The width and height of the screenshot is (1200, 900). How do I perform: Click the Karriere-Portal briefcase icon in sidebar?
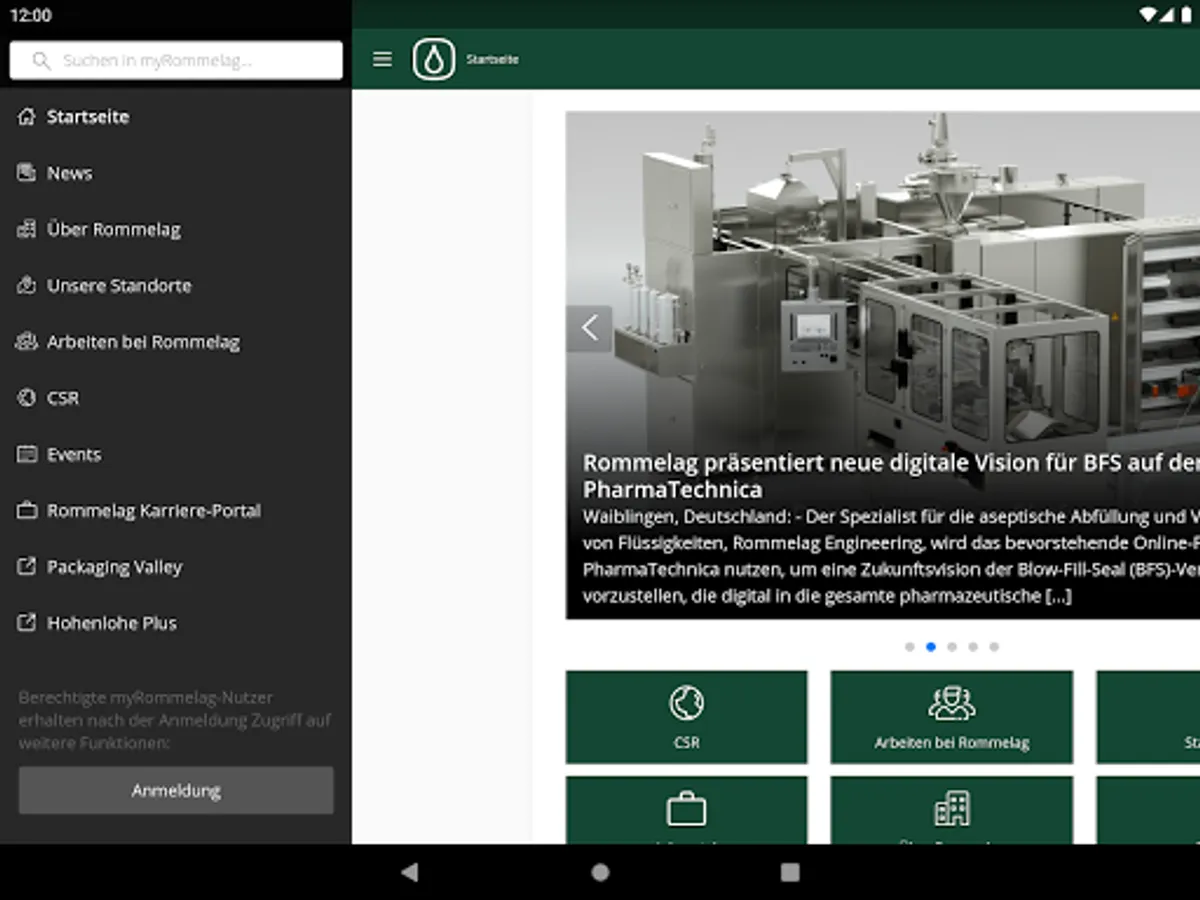pos(27,510)
